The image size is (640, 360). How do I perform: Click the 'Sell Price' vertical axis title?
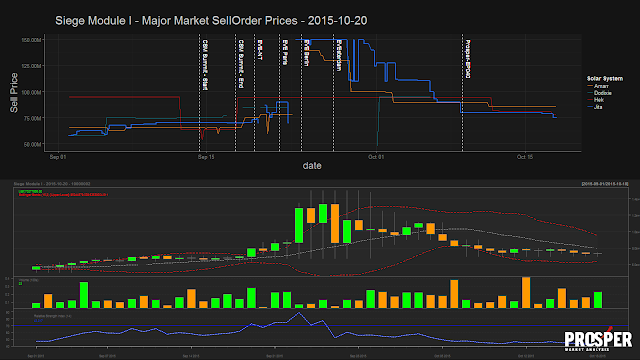point(14,93)
